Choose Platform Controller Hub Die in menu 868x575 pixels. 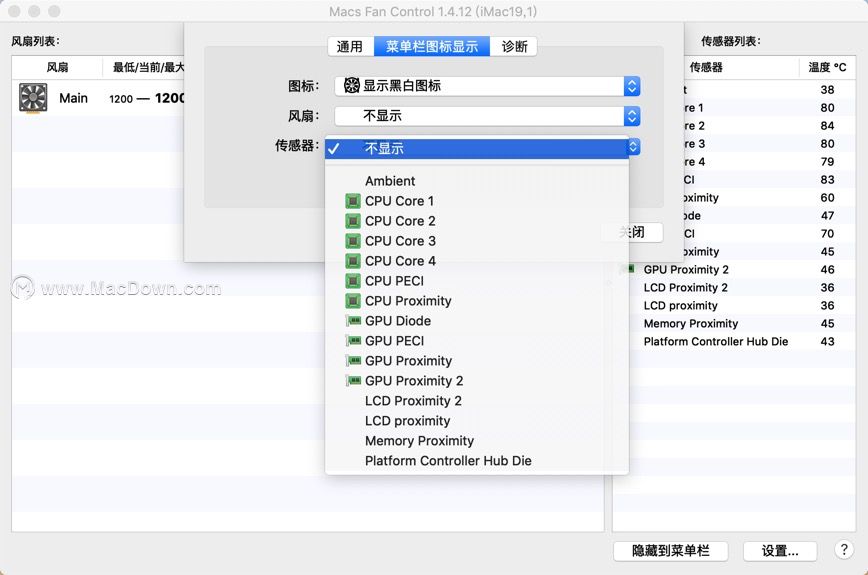pos(477,460)
